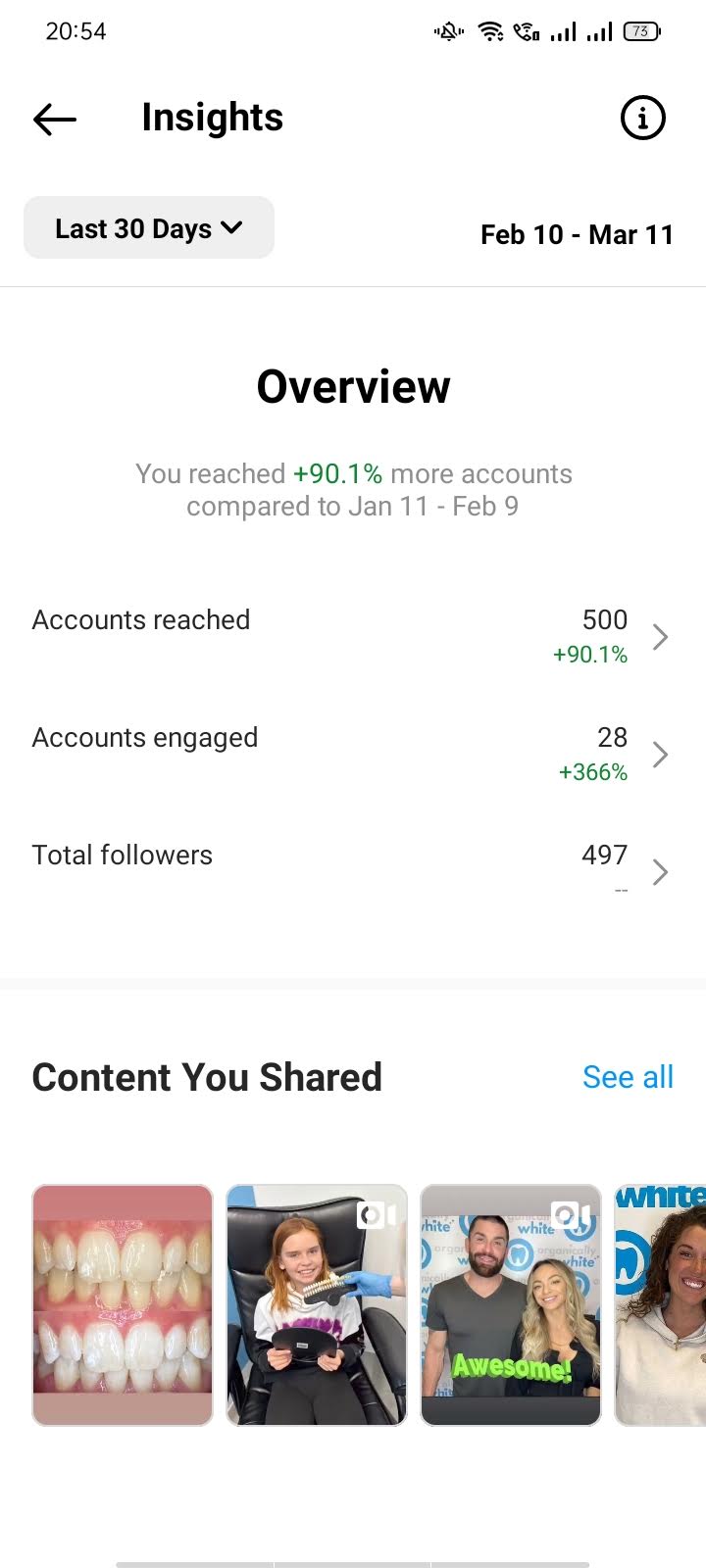Expand Accounts reached chevron arrow
Screen dimensions: 706x1568
(x=660, y=637)
